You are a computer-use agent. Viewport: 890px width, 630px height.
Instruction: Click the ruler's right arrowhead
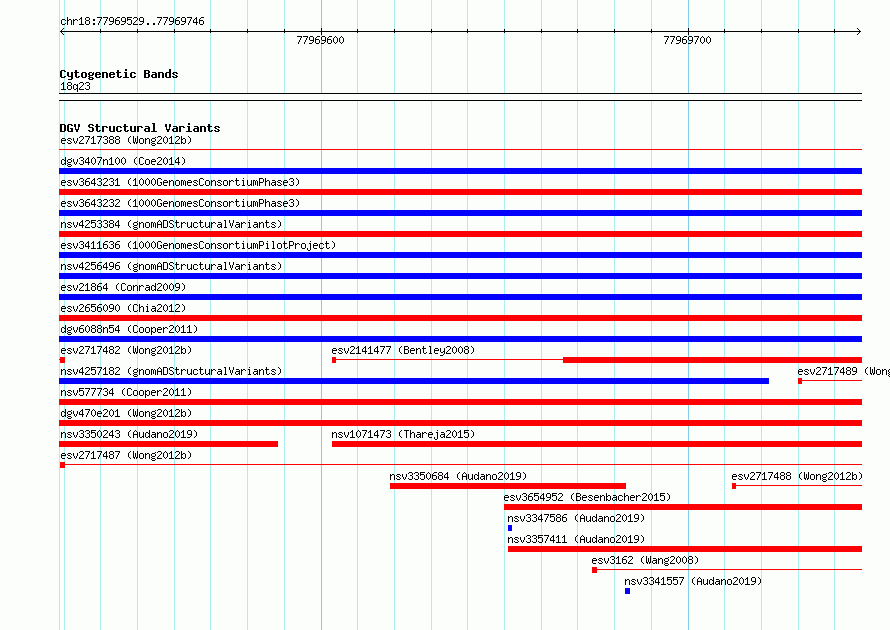[859, 32]
